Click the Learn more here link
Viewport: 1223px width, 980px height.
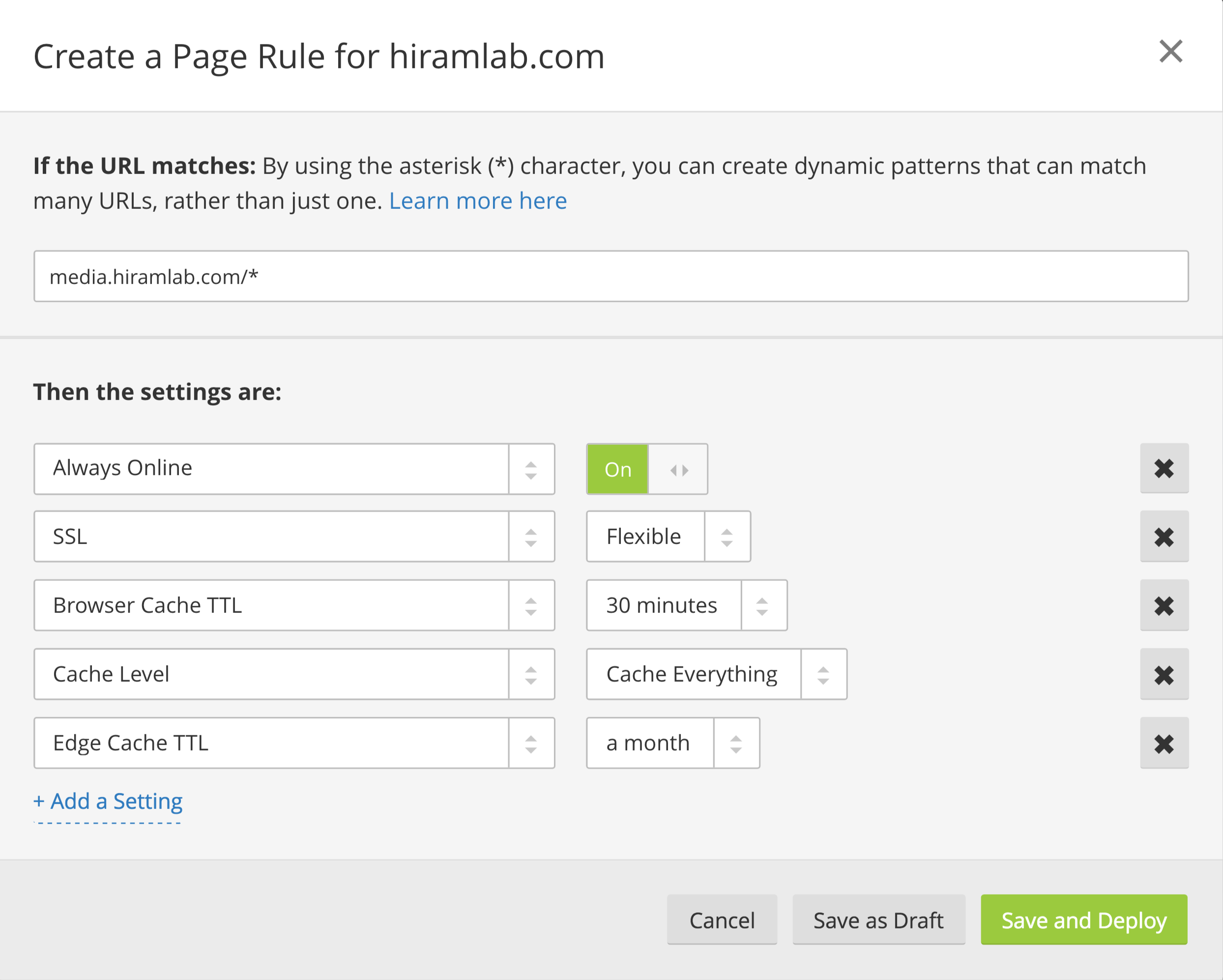[x=478, y=201]
